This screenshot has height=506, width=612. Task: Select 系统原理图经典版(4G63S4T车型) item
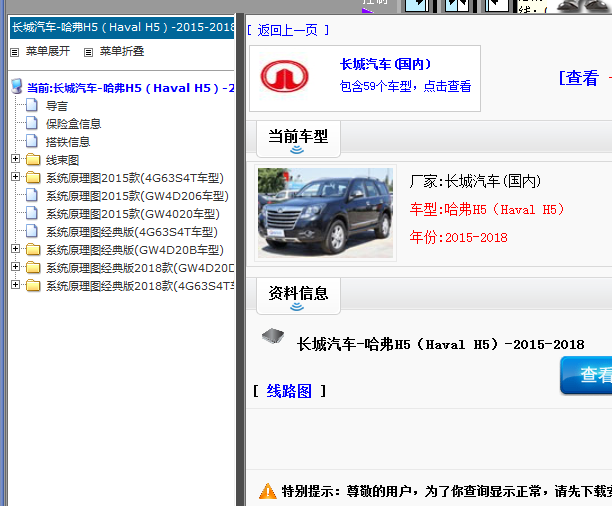click(132, 232)
